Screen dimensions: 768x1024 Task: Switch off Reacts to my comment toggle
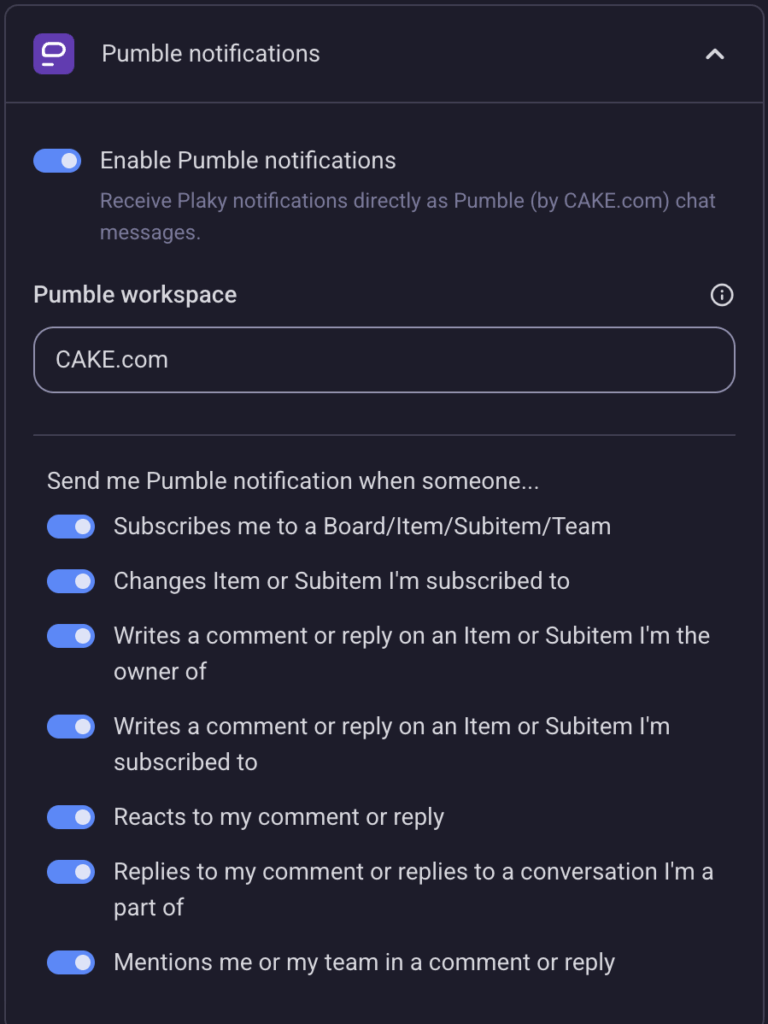coord(71,817)
